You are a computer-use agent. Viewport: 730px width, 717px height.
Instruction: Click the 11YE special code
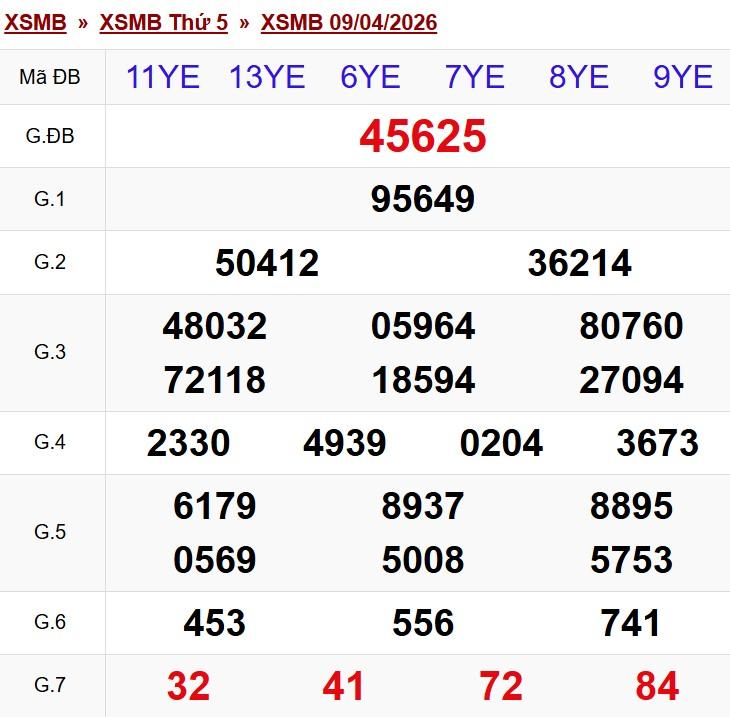pyautogui.click(x=163, y=77)
